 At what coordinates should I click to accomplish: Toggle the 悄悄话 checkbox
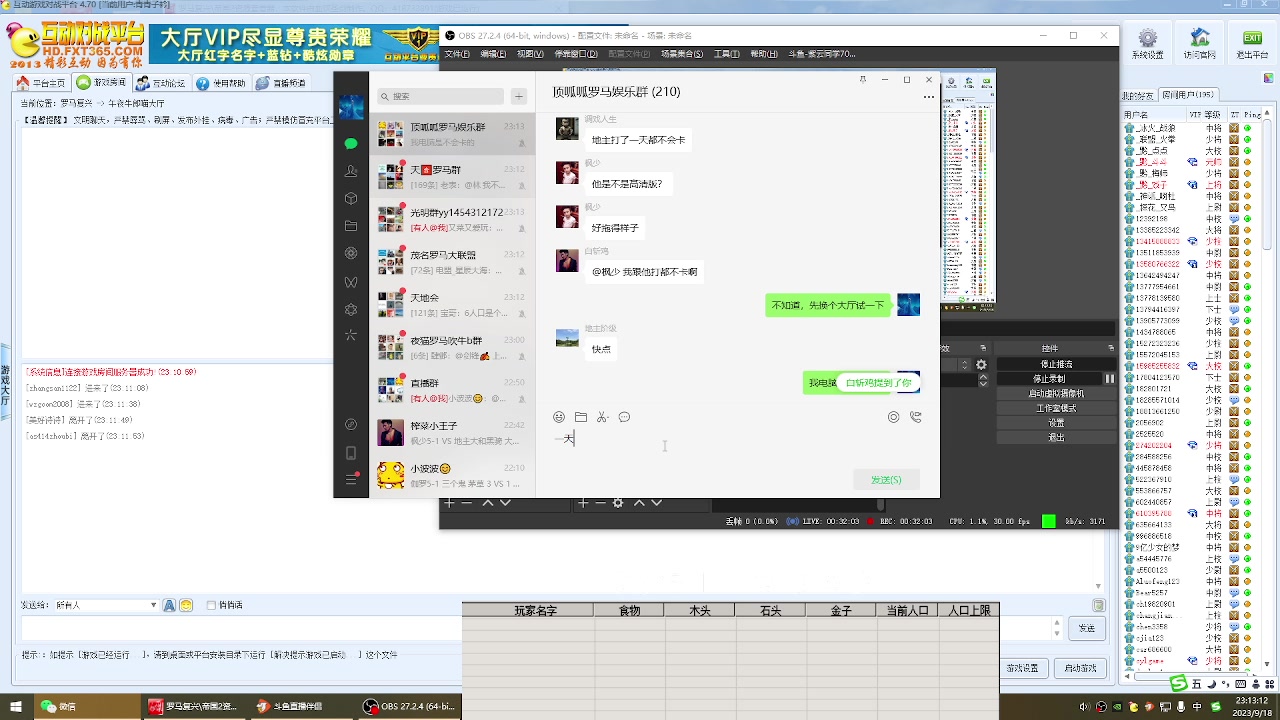[x=211, y=605]
